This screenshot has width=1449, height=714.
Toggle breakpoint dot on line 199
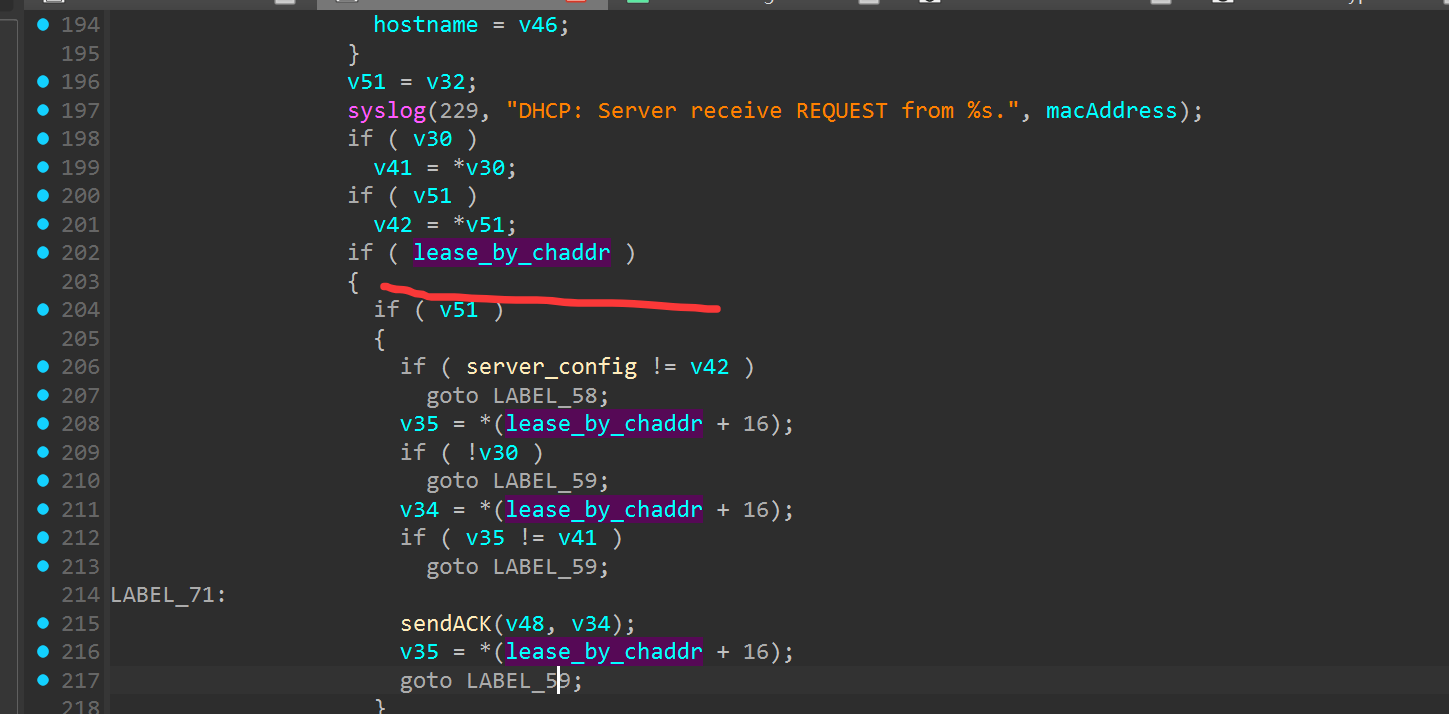42,167
